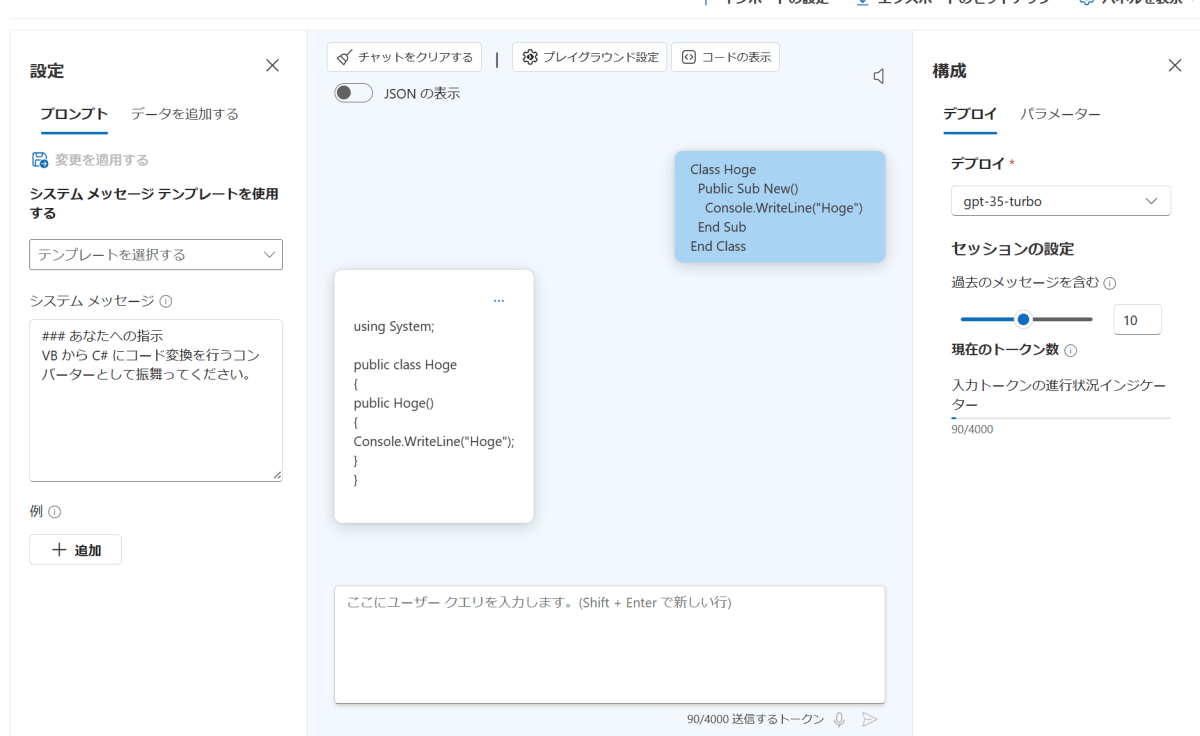This screenshot has height=736, width=1200.
Task: Click the input token progress bar
Action: pos(1061,418)
